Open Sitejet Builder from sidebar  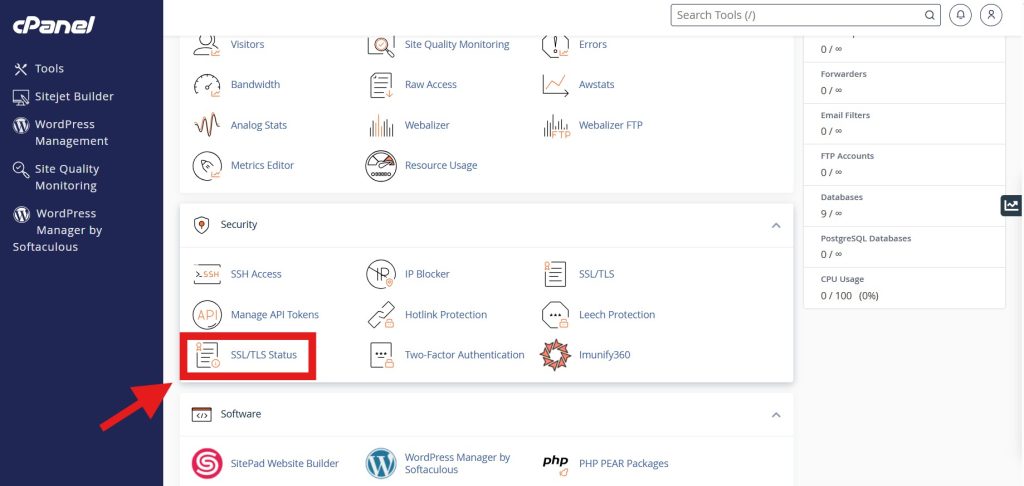tap(74, 97)
